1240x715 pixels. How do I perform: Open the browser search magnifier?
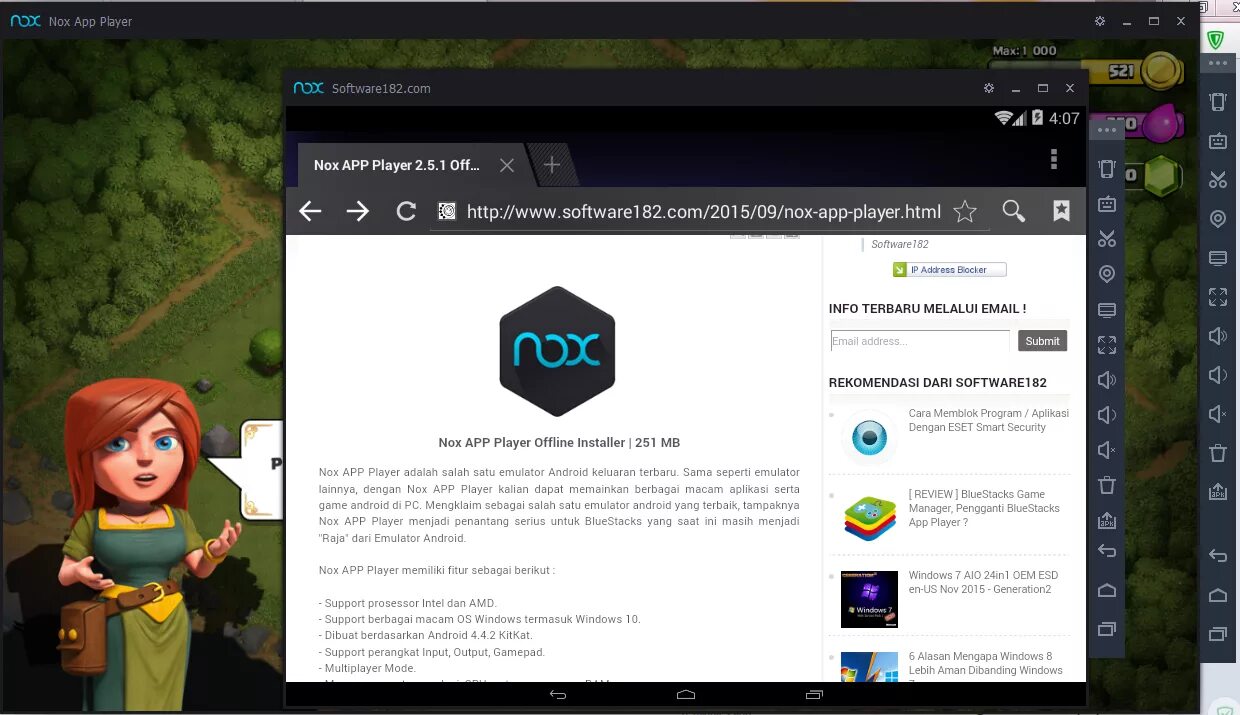click(1013, 211)
